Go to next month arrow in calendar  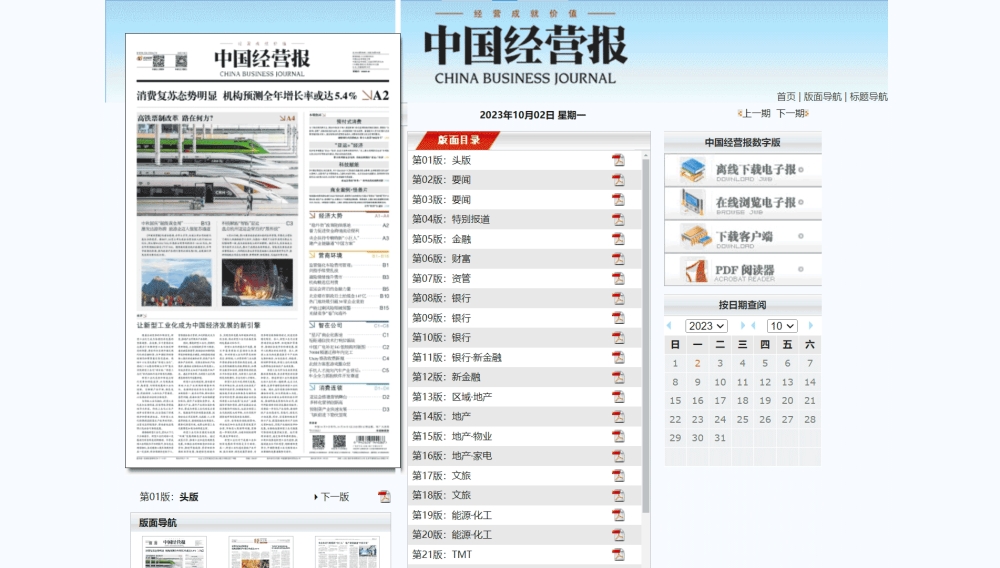pyautogui.click(x=811, y=326)
